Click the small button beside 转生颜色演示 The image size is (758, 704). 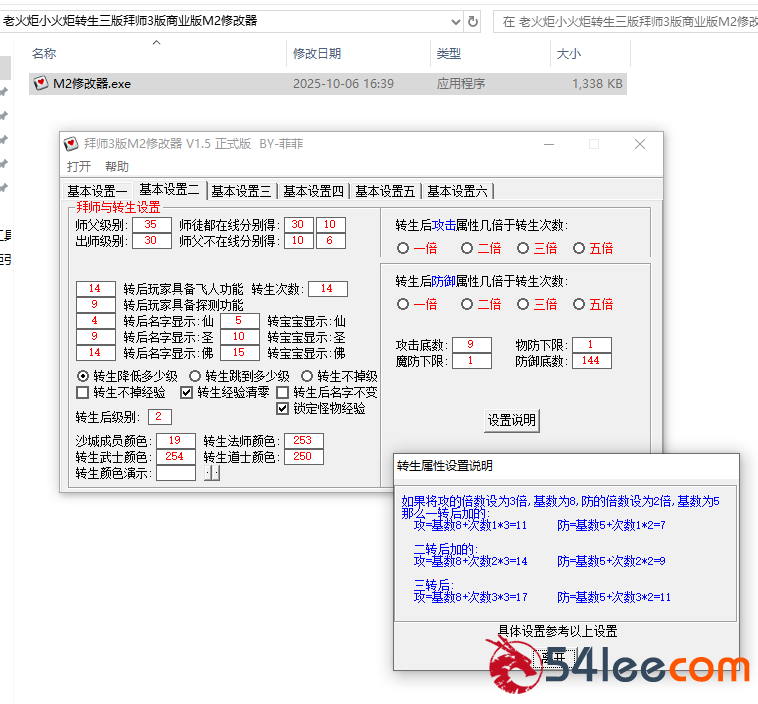point(212,473)
